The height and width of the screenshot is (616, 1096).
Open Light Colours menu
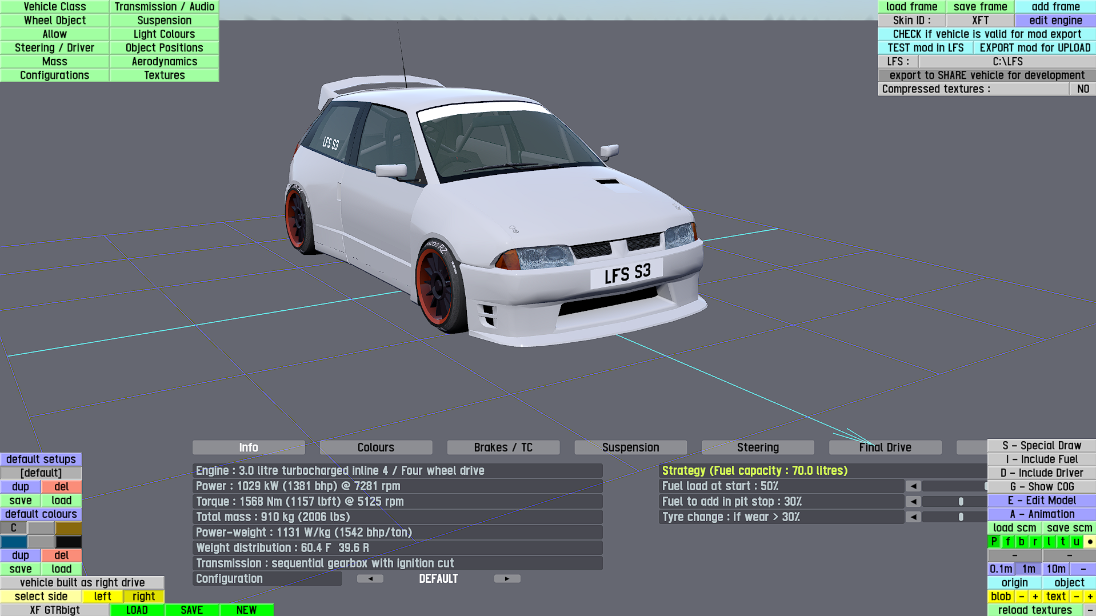click(164, 34)
